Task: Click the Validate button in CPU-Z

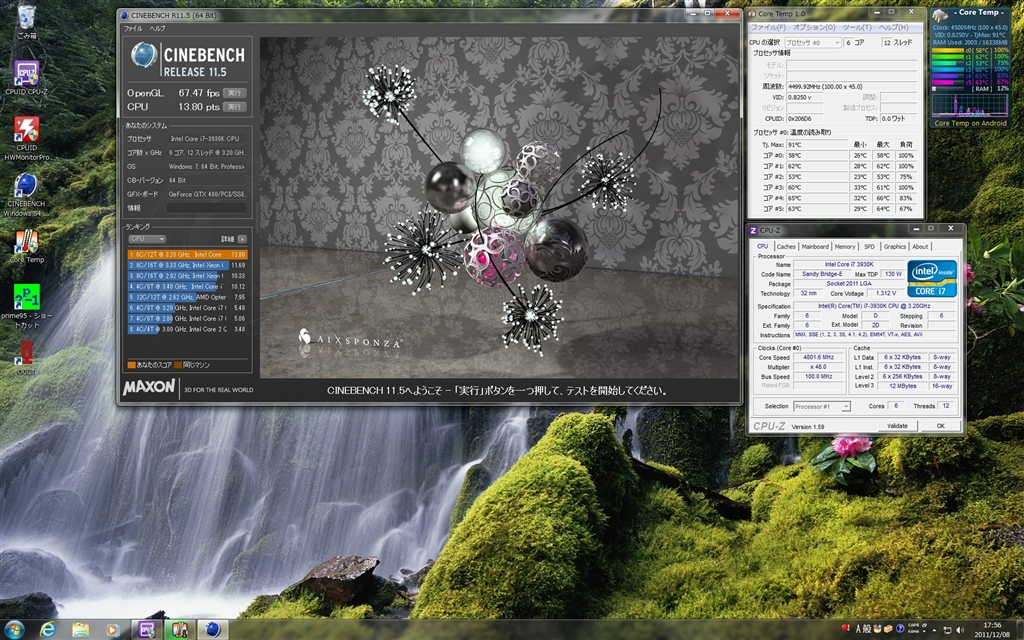Action: [897, 425]
